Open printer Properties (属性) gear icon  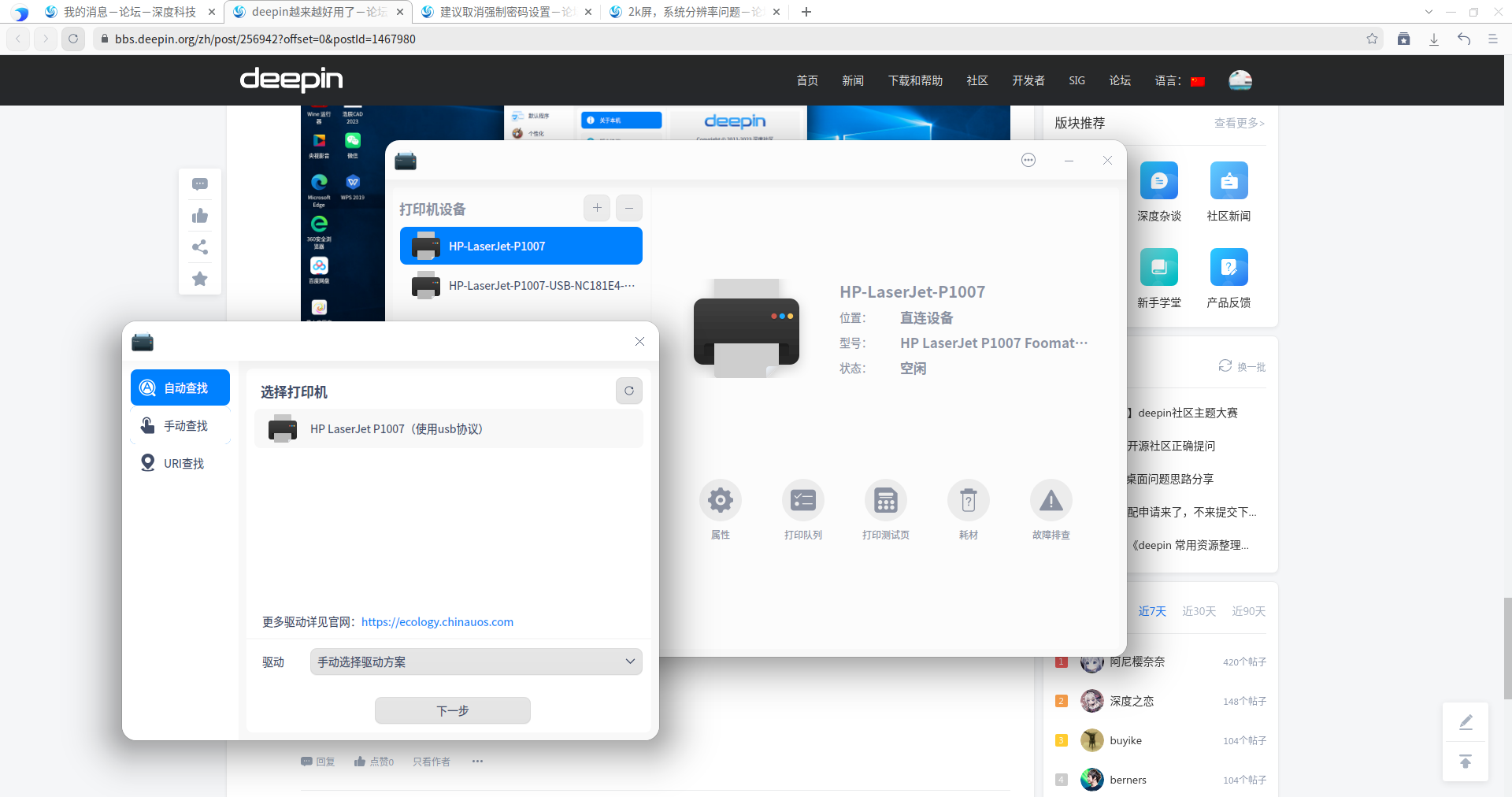(x=721, y=500)
